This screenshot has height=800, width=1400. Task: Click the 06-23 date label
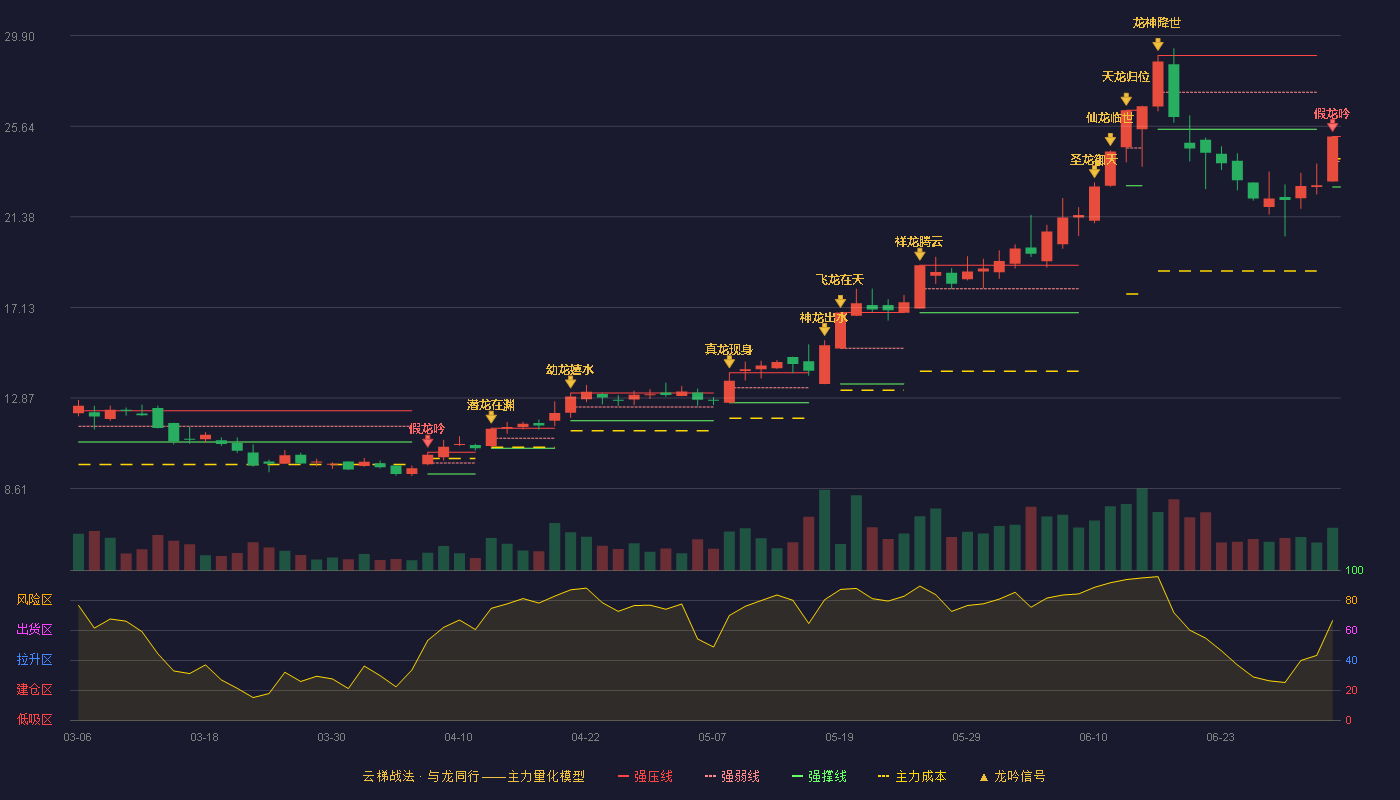tap(1220, 737)
